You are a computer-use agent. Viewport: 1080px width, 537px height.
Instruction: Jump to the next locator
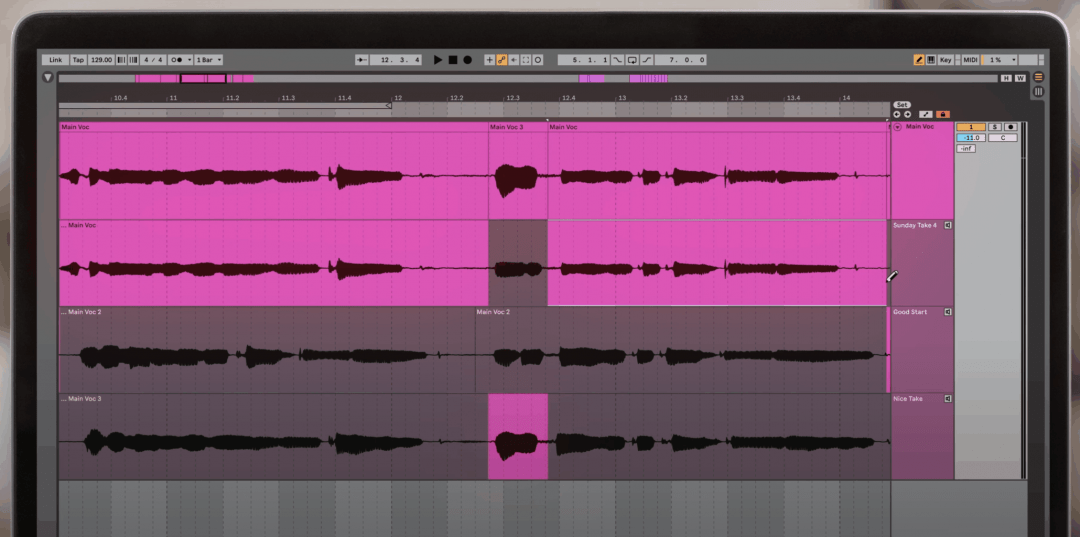907,114
